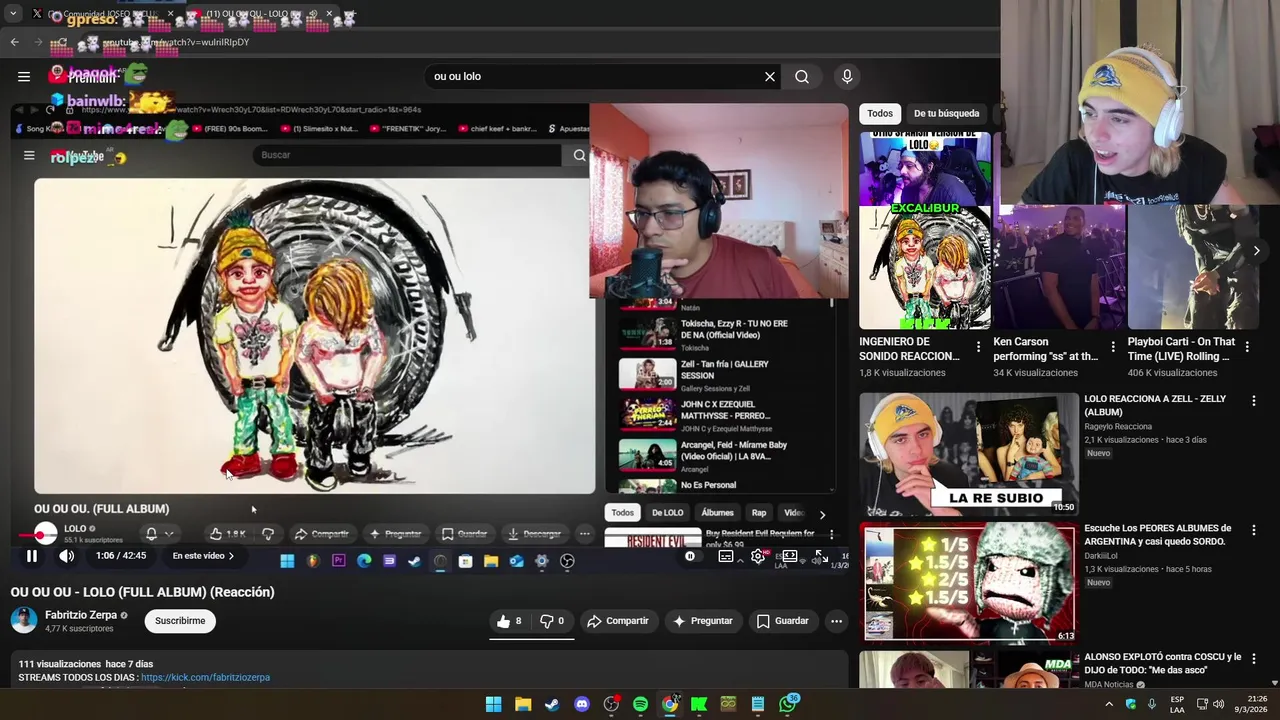This screenshot has width=1280, height=720.
Task: Open the LA RE SUBIO thumbnail video
Action: (x=968, y=454)
